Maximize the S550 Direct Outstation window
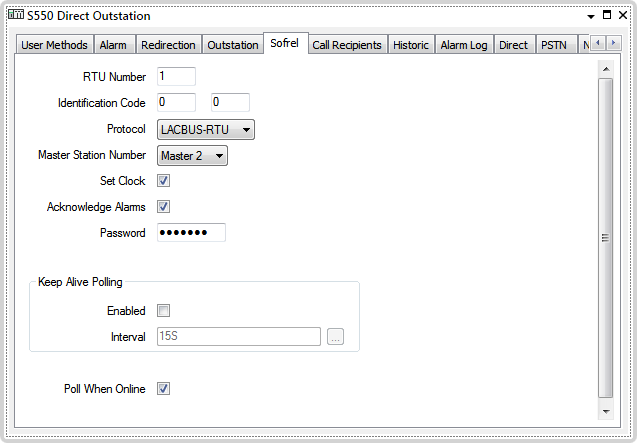The height and width of the screenshot is (443, 637). coord(607,15)
